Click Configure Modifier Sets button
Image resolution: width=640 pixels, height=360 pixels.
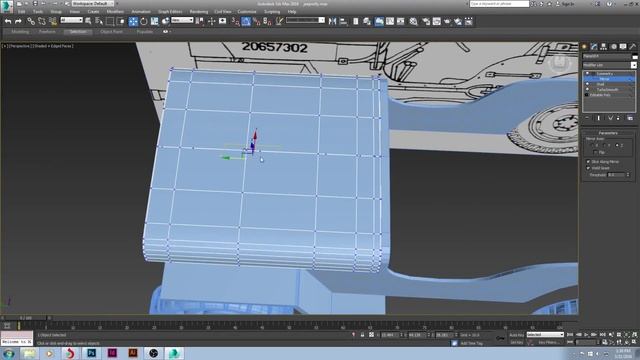[x=630, y=118]
